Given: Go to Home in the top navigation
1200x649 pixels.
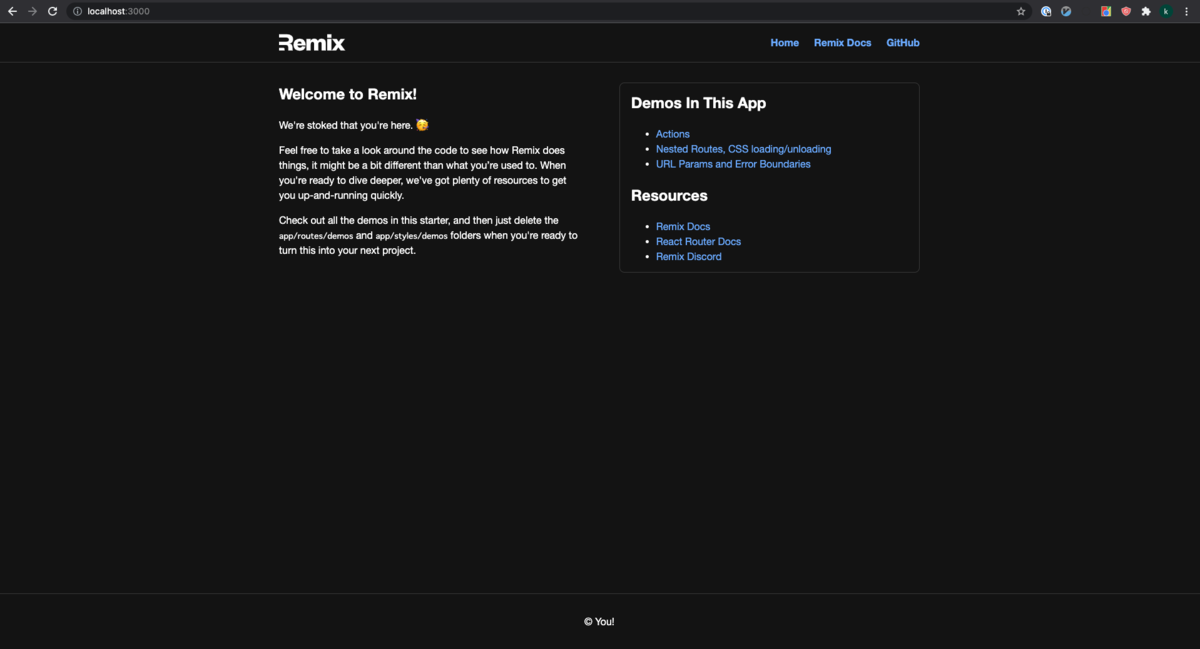Looking at the screenshot, I should point(785,43).
